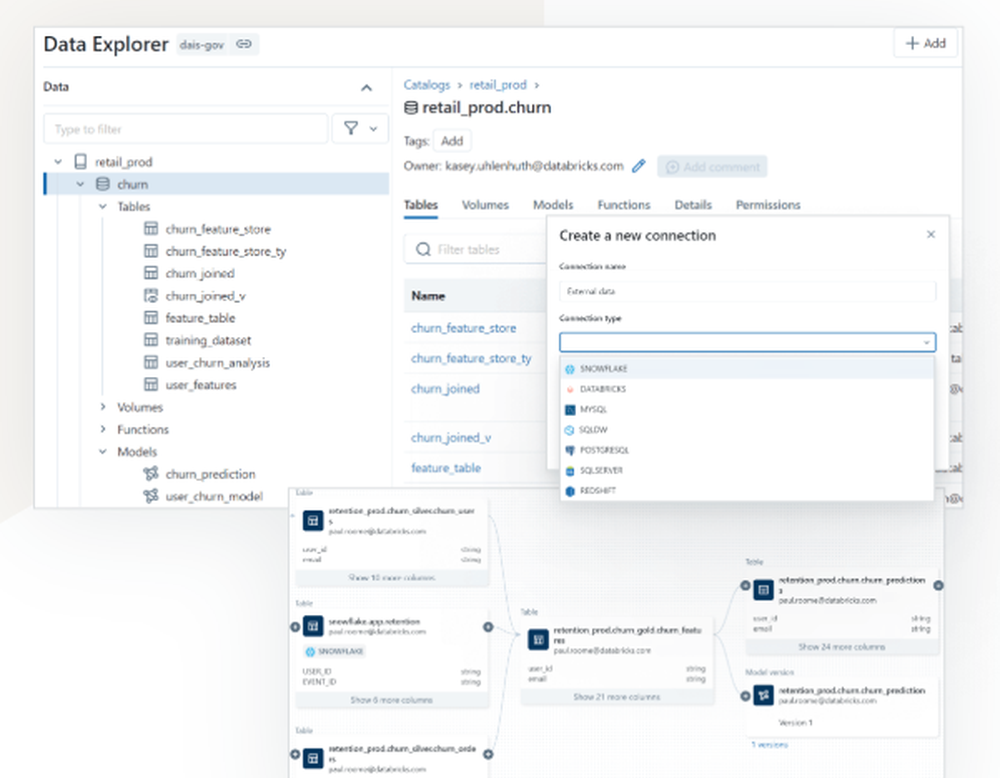The height and width of the screenshot is (778, 1000).
Task: Choose the MySQL logo in connection types
Action: pyautogui.click(x=570, y=409)
